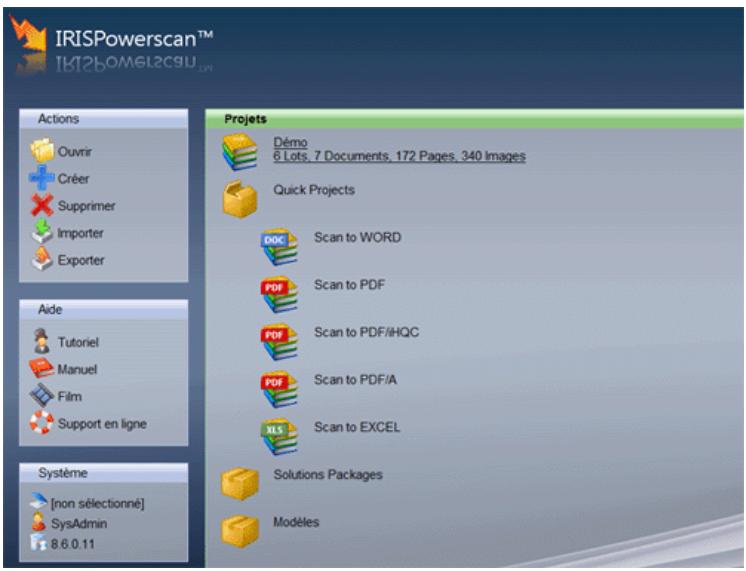This screenshot has width=746, height=571.
Task: Click the red X Supprimer icon
Action: click(x=42, y=205)
